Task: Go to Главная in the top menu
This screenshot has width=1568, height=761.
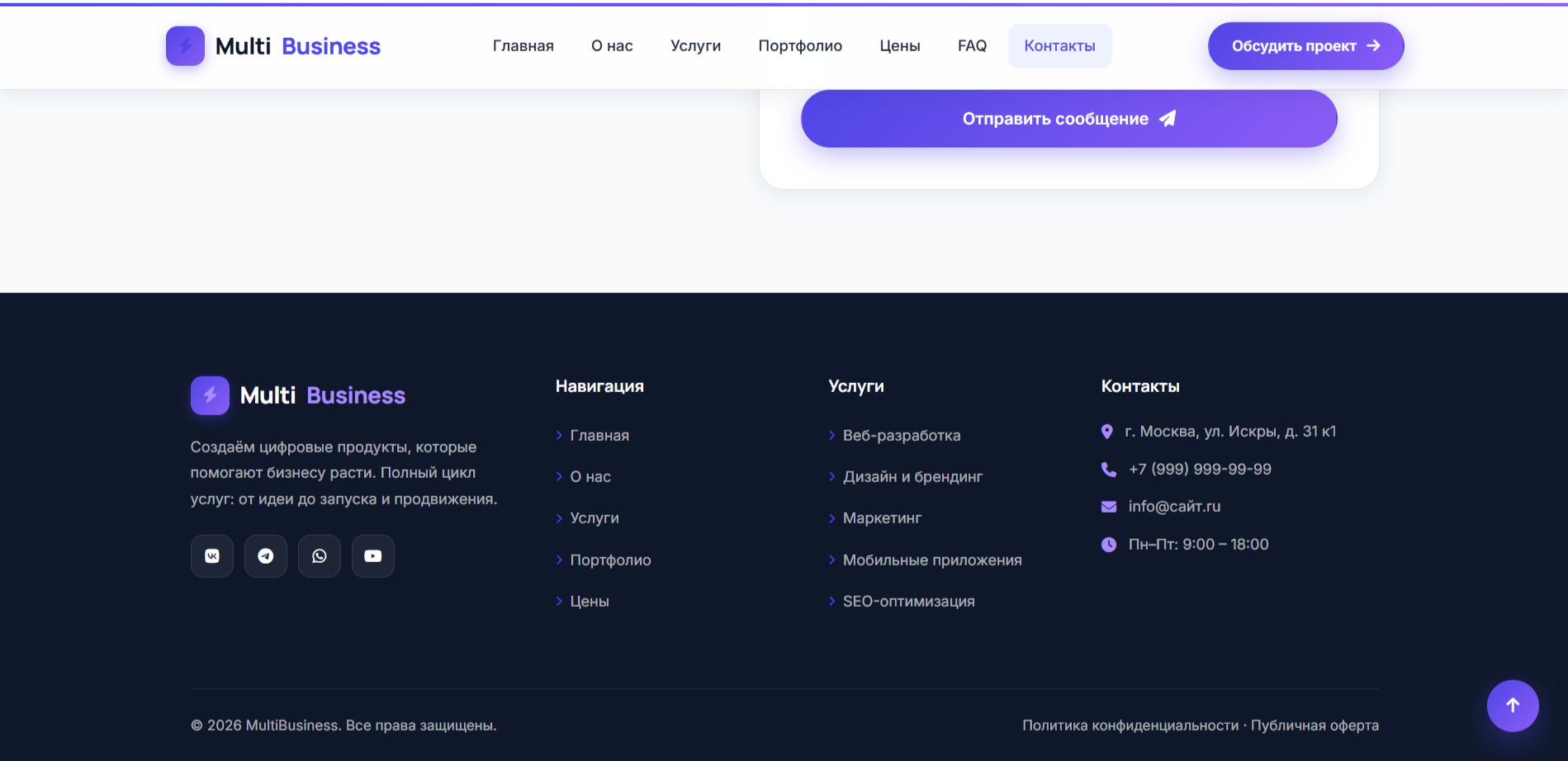Action: tap(523, 46)
